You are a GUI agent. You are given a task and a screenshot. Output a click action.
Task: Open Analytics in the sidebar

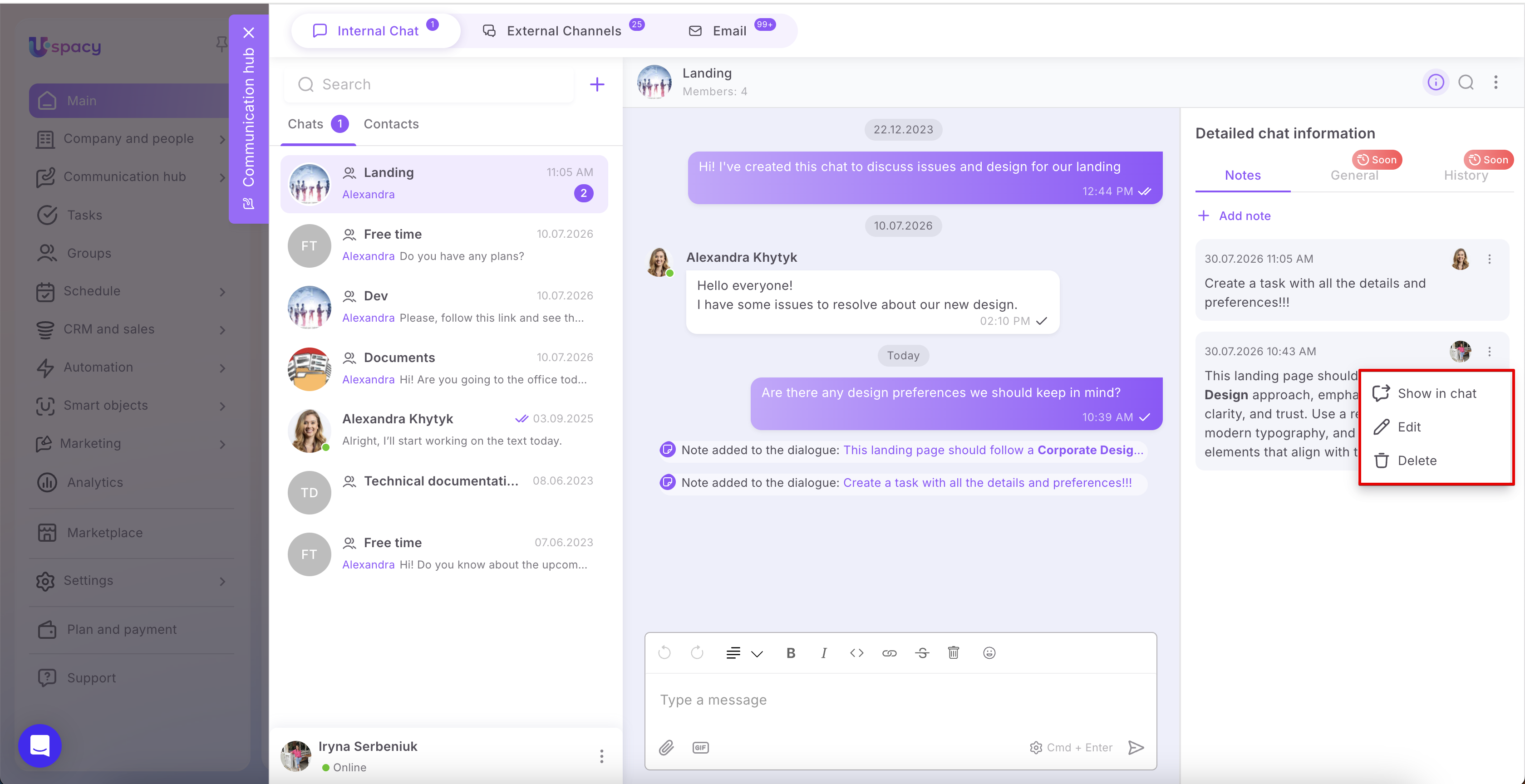(95, 482)
